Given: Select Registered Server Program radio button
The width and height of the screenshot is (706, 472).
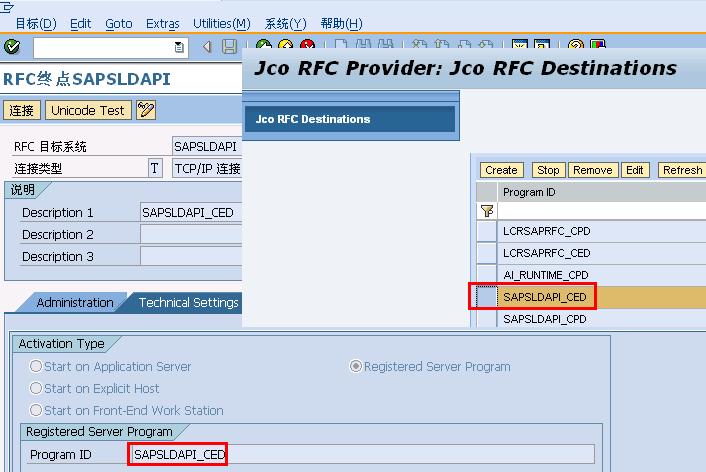Looking at the screenshot, I should [356, 366].
